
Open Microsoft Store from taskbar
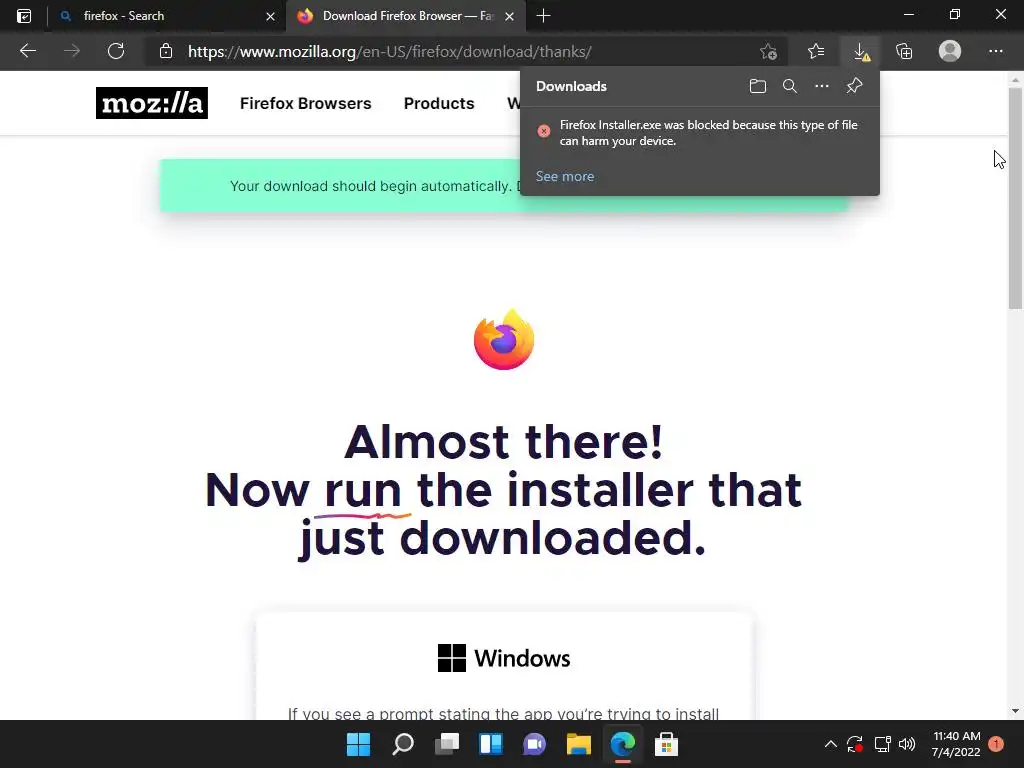click(x=666, y=744)
